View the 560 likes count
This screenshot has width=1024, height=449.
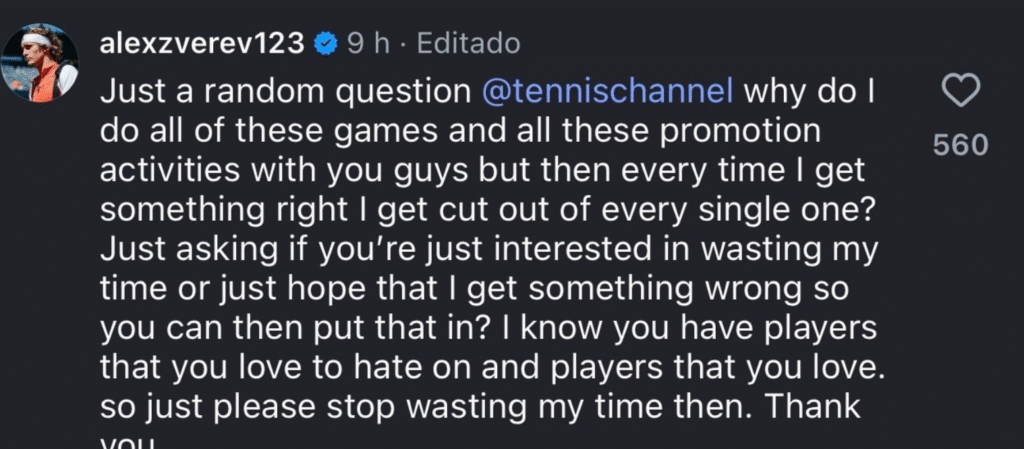[961, 145]
